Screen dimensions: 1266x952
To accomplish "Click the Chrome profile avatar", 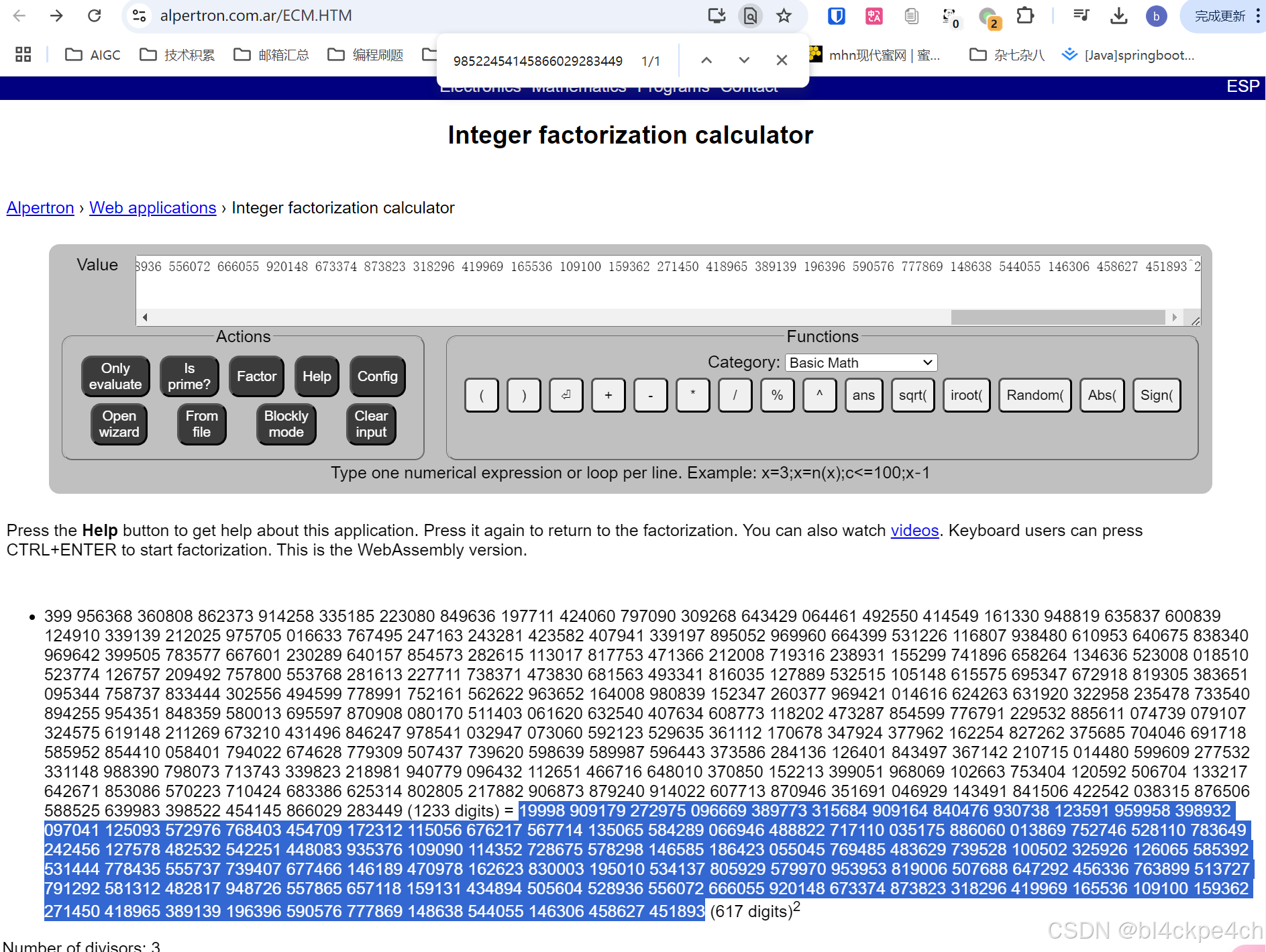I will click(1156, 15).
